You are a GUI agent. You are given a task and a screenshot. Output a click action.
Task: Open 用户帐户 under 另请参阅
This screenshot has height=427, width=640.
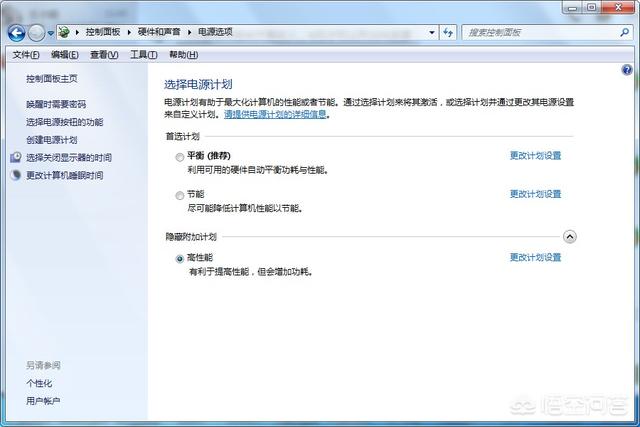click(x=43, y=401)
